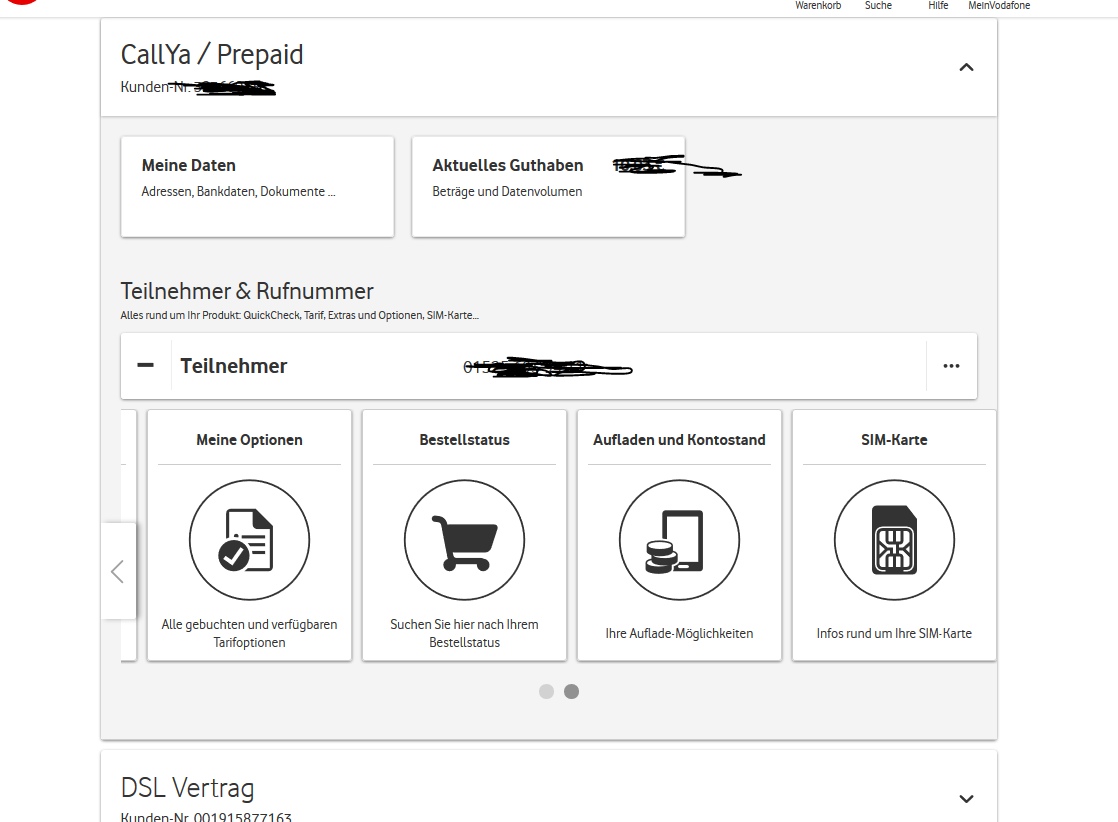The image size is (1118, 822).
Task: Click the Infos rund um Ihre SIM-Karte text
Action: [x=894, y=634]
